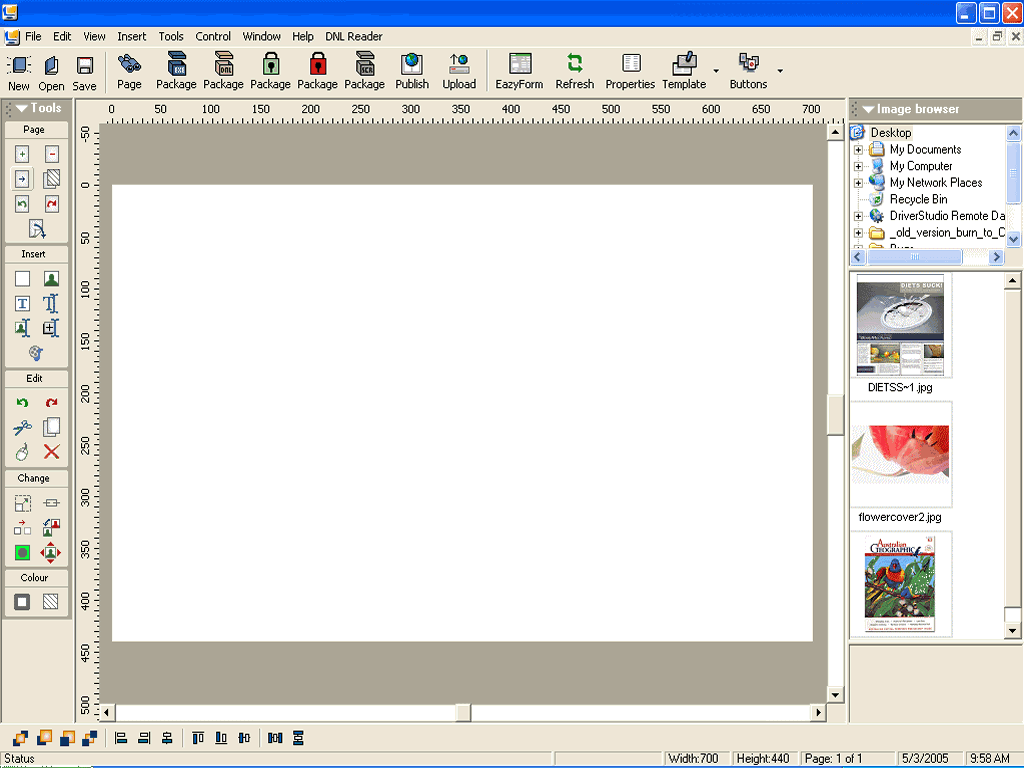Align objects to top edge
This screenshot has width=1024, height=768.
click(x=198, y=738)
